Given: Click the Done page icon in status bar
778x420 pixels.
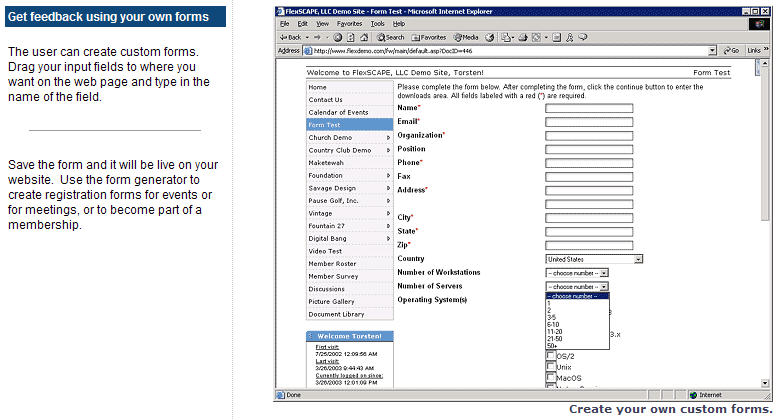Looking at the screenshot, I should [x=280, y=395].
